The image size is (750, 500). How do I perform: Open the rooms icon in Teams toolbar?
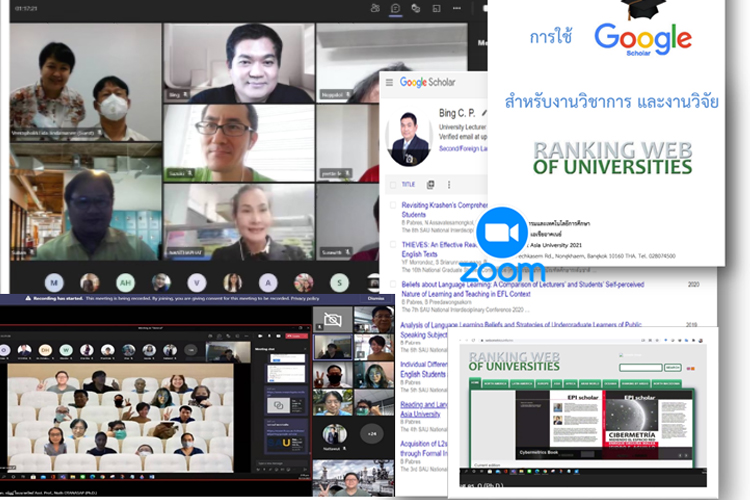click(x=436, y=8)
